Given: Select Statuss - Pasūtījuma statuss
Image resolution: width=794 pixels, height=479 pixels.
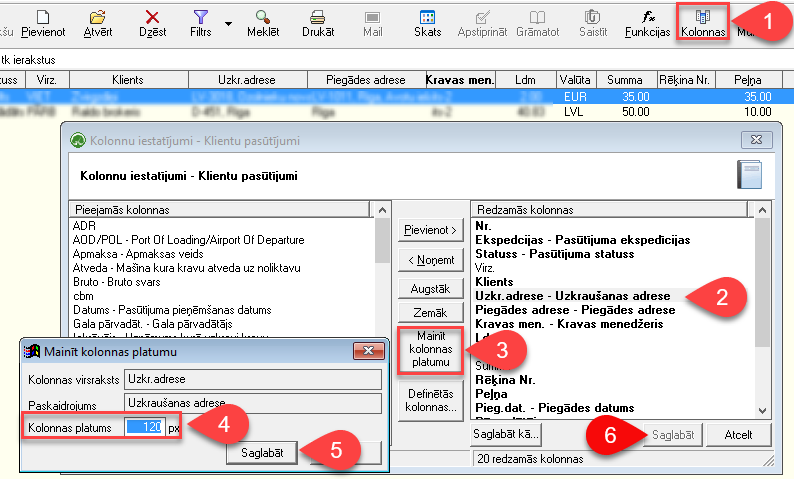Looking at the screenshot, I should click(x=554, y=254).
